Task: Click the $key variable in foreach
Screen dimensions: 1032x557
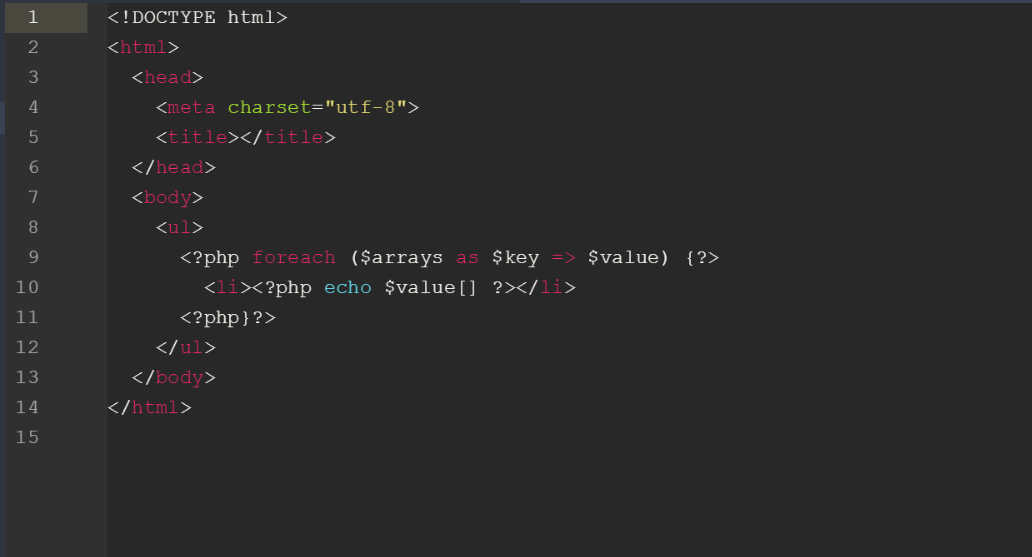Action: (x=516, y=257)
